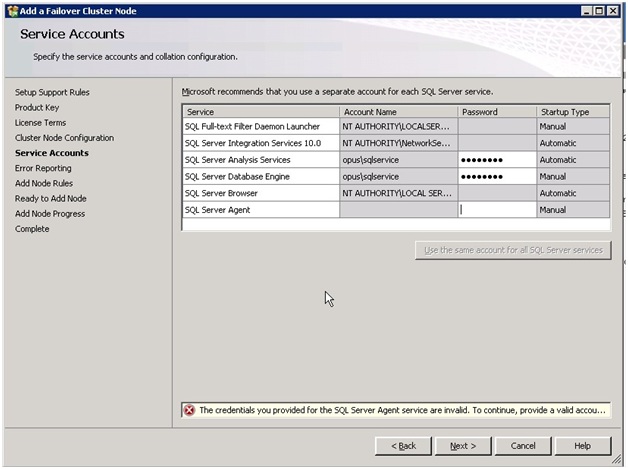
Task: Click the SQL Server Database Engine password field
Action: [x=497, y=177]
